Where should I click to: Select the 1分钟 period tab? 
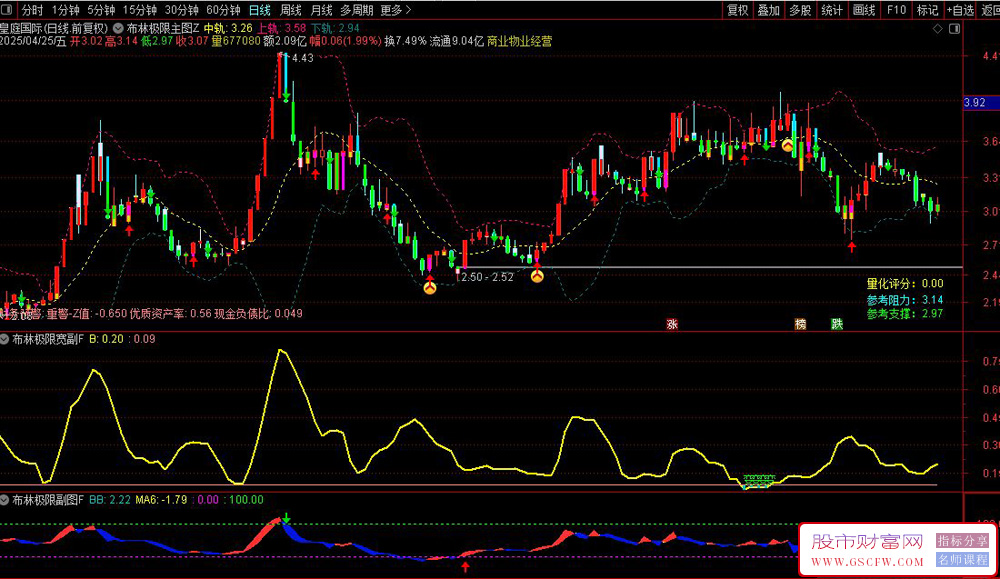[x=66, y=10]
